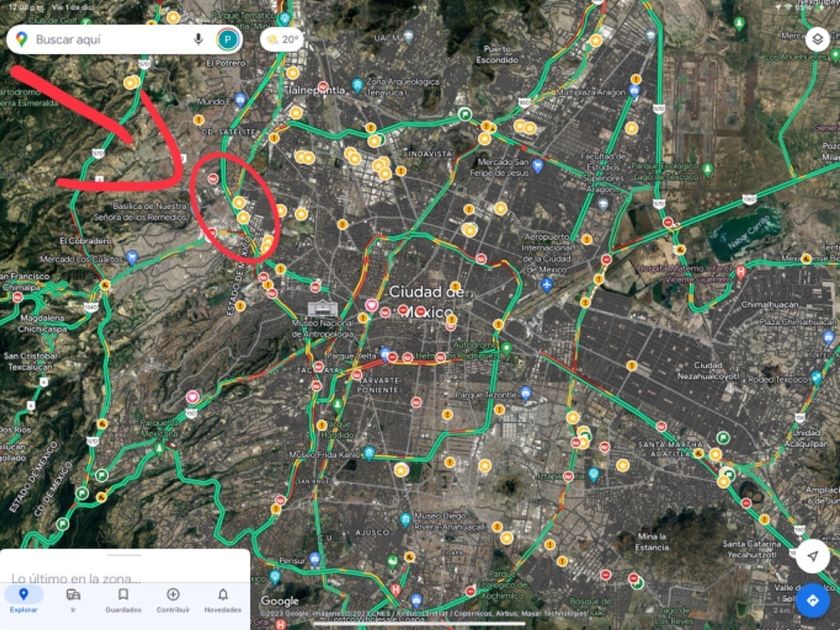Select the El Cobradero label
This screenshot has width=840, height=630.
(86, 241)
